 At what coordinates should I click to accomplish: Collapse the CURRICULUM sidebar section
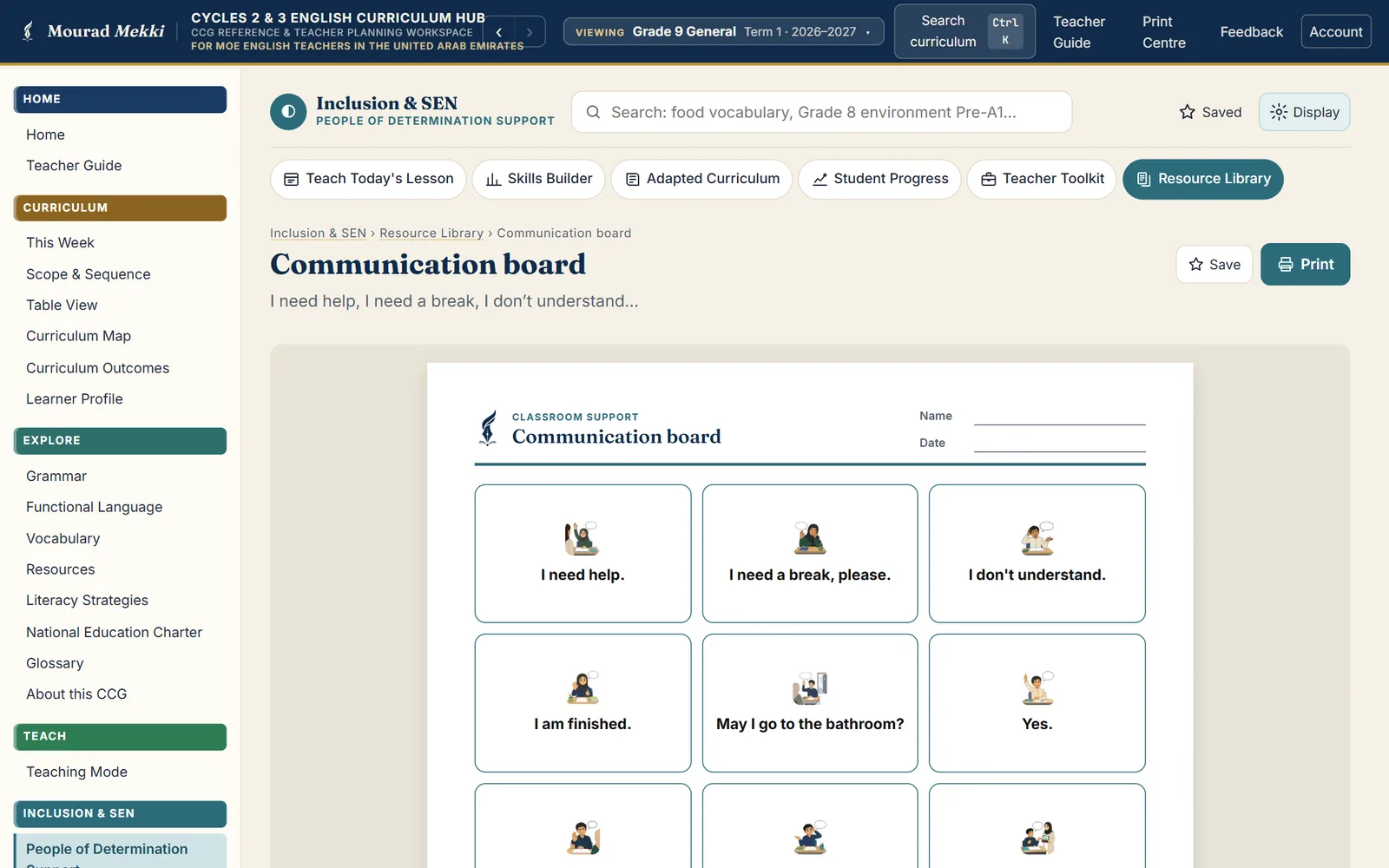click(x=121, y=207)
